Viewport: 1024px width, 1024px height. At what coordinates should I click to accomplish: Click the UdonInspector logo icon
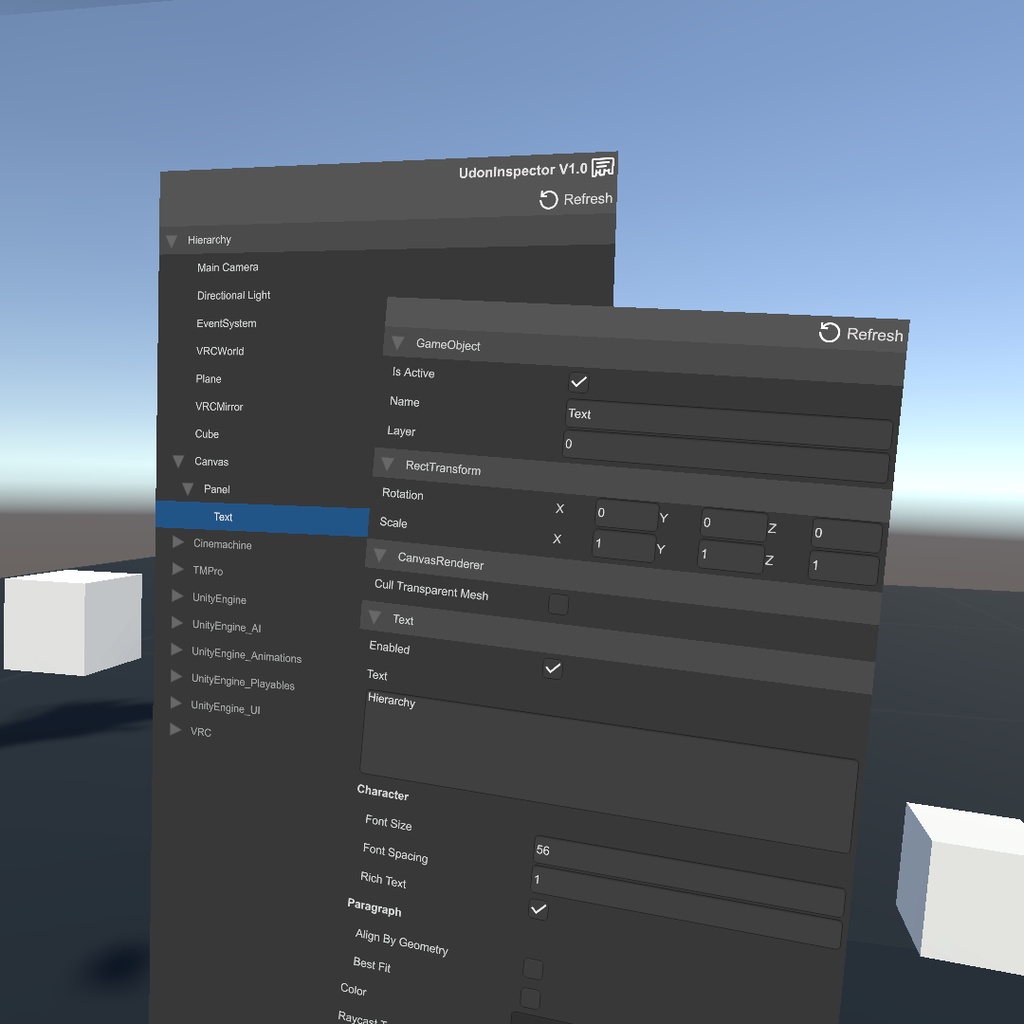tap(603, 167)
